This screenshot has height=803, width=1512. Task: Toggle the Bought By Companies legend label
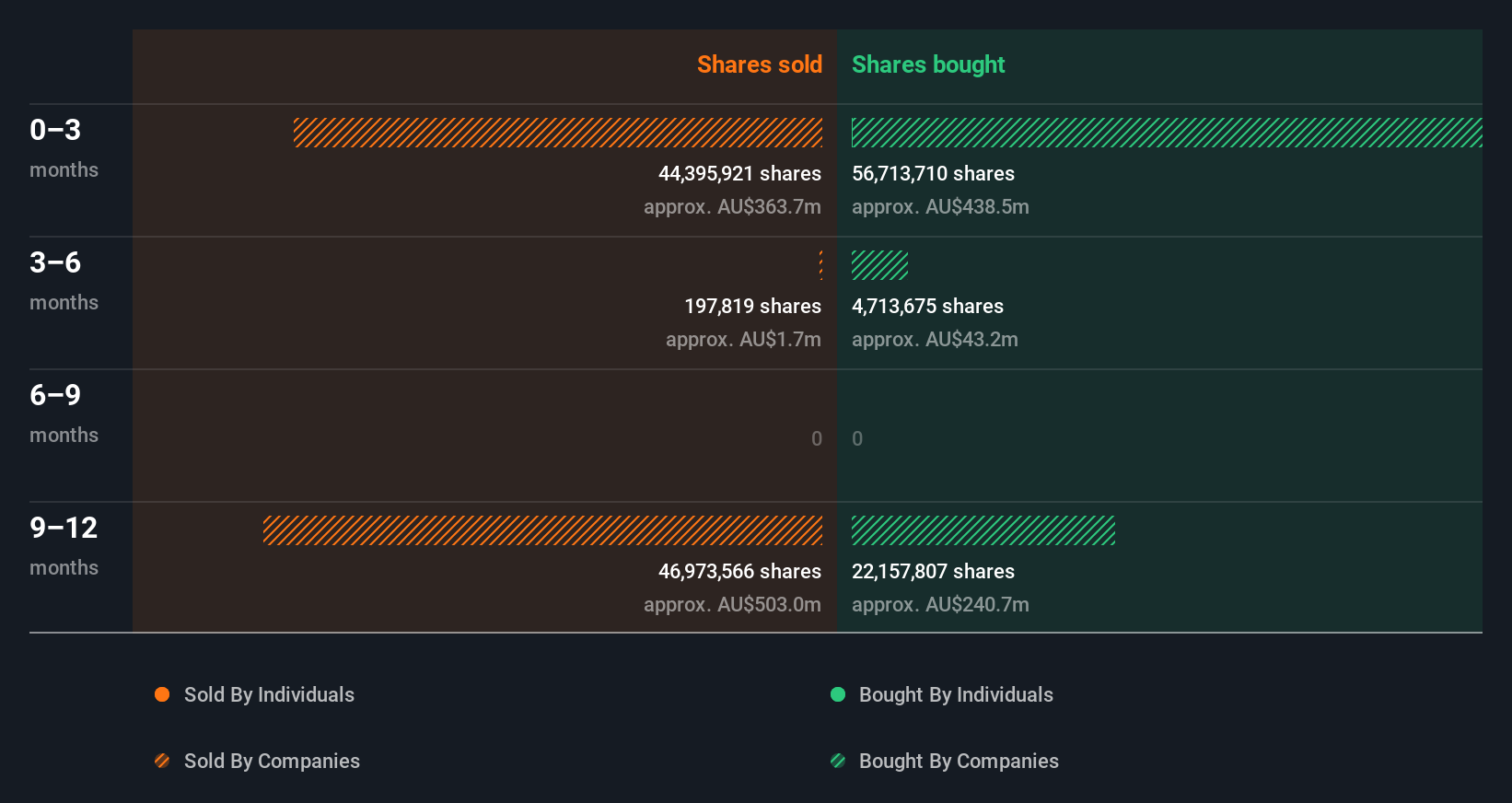click(x=959, y=762)
